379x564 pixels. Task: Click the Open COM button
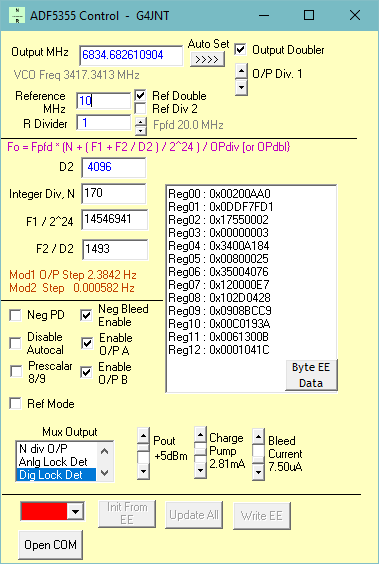pyautogui.click(x=50, y=545)
